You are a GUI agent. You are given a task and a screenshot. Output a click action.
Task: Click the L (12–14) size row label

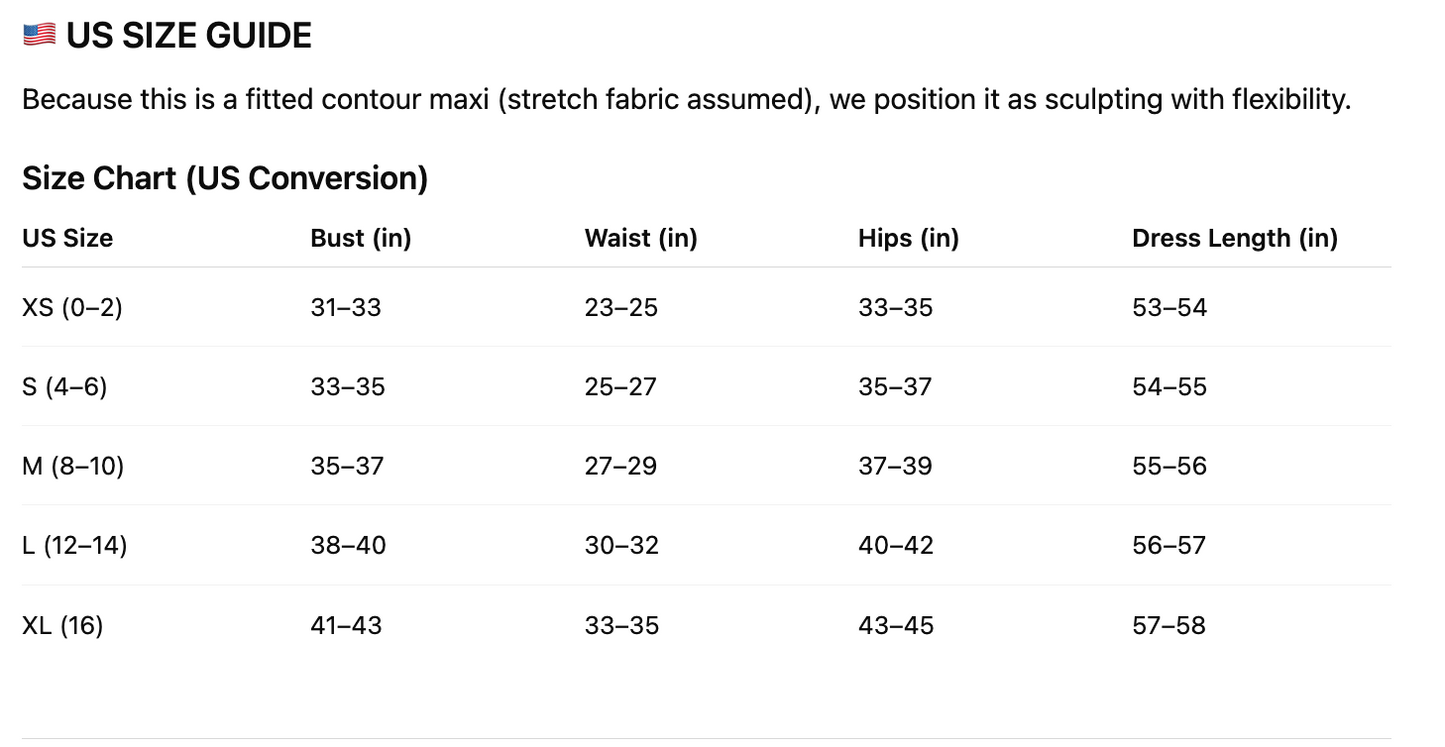(74, 545)
